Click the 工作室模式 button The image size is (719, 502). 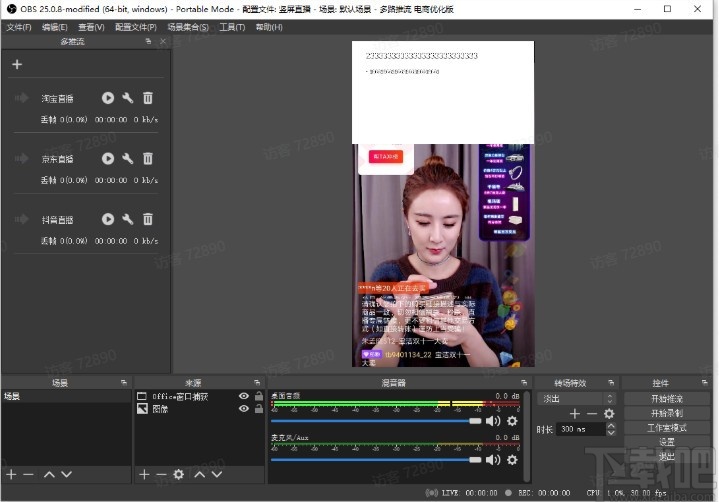667,428
